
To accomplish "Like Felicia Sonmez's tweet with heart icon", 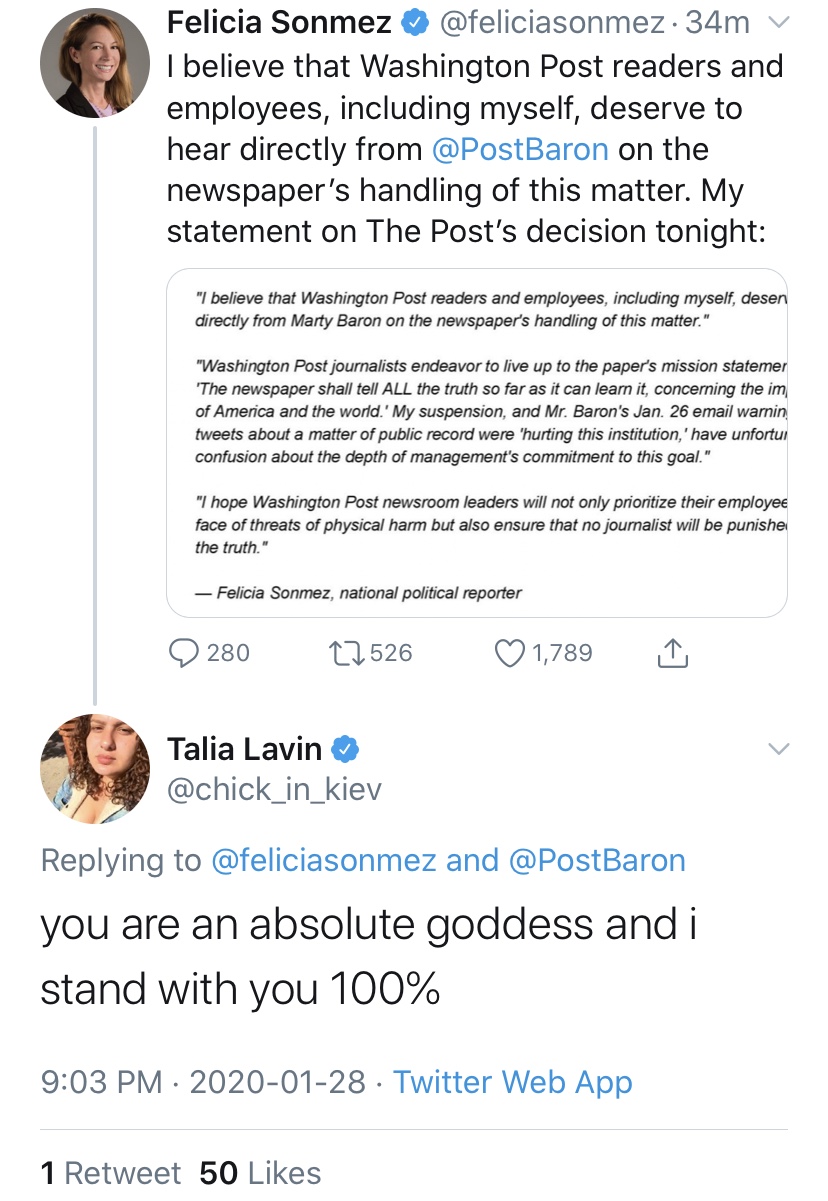I will (x=510, y=653).
